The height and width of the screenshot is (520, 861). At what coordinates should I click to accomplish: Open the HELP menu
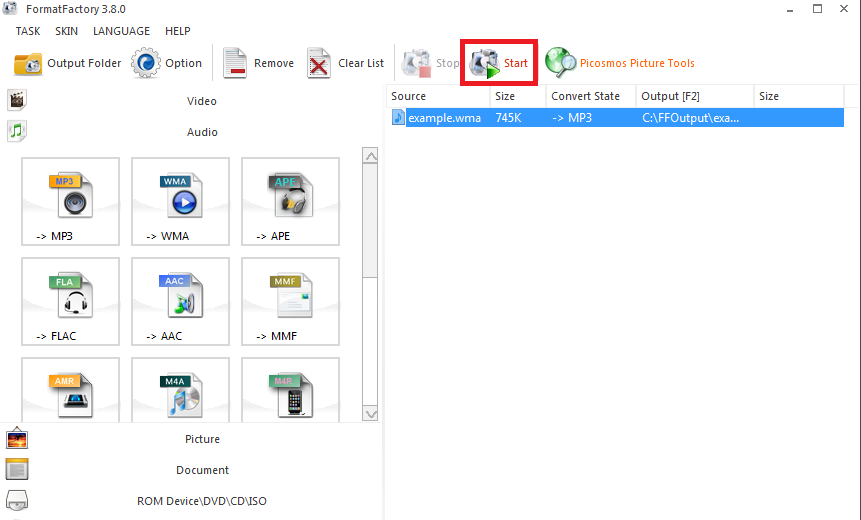[x=177, y=31]
